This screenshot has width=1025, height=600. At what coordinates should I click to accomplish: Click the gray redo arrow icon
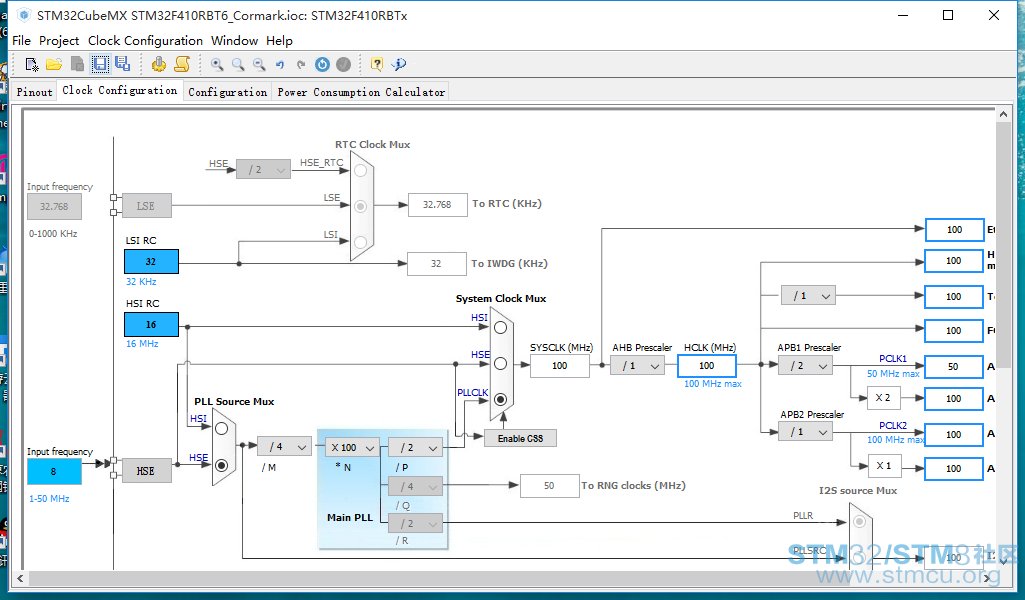point(301,64)
